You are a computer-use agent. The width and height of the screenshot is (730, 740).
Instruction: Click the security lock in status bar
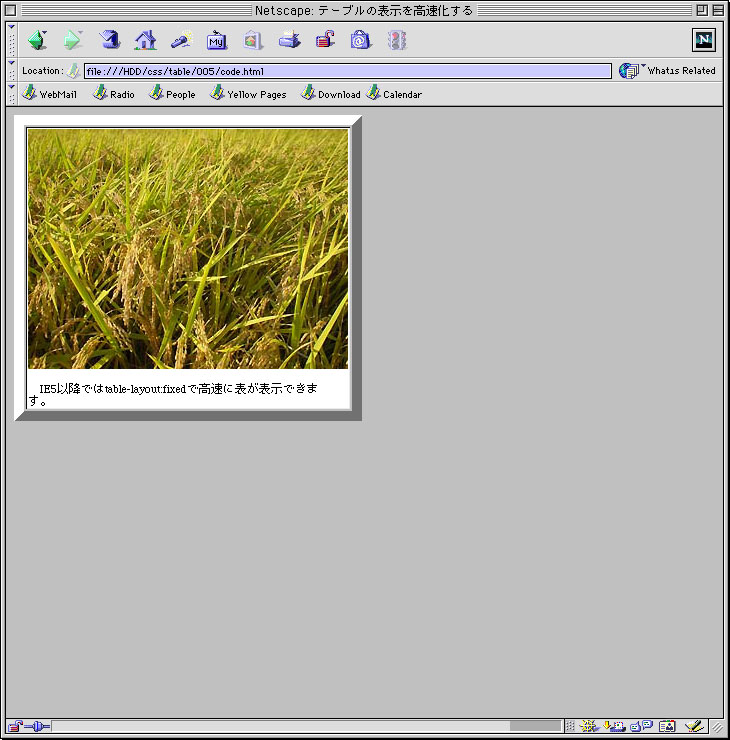(x=15, y=726)
